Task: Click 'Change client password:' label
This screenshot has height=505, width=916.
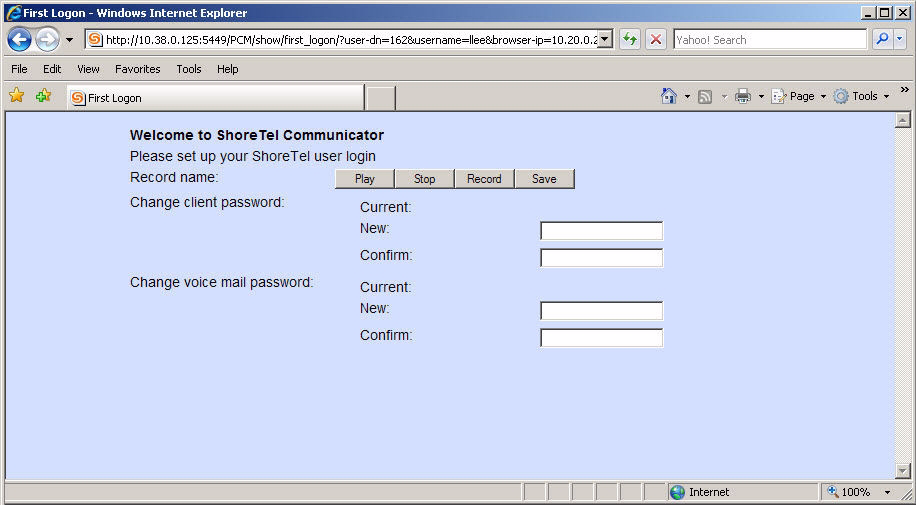Action: coord(207,202)
